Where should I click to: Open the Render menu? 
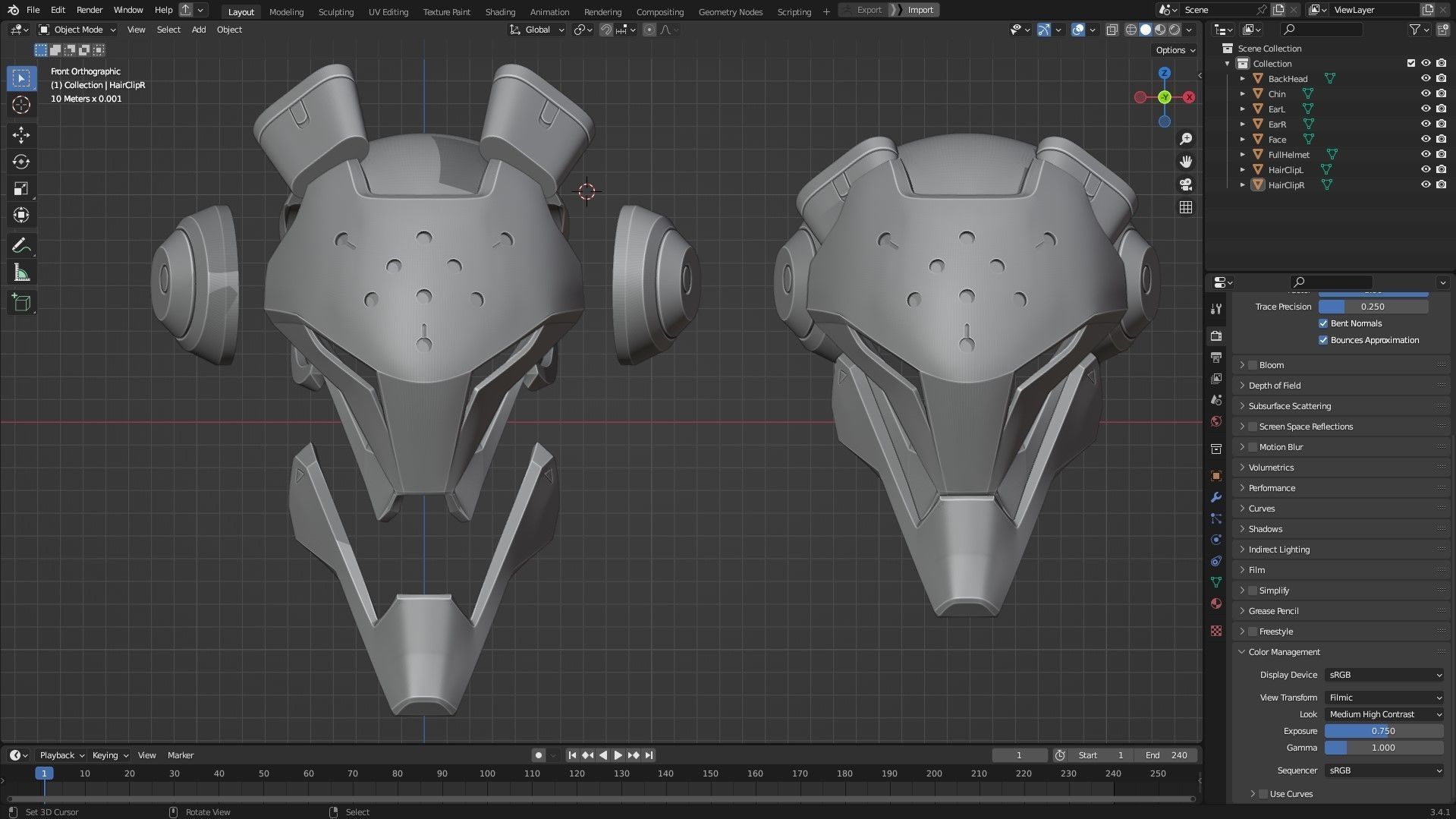coord(90,10)
